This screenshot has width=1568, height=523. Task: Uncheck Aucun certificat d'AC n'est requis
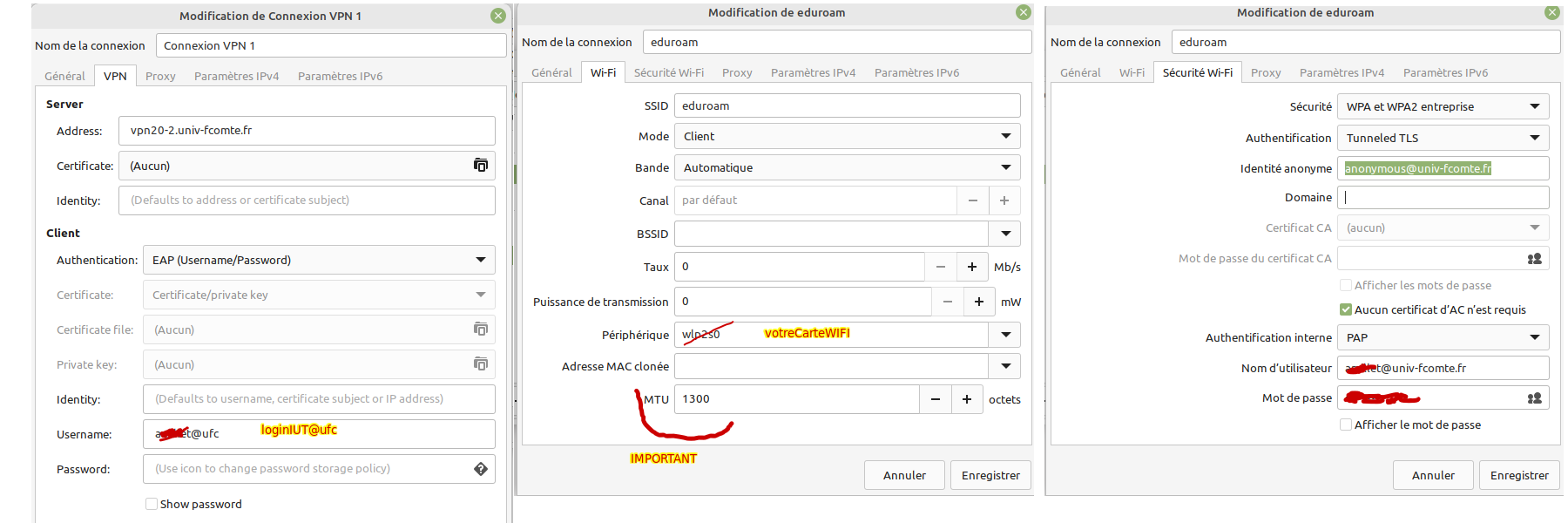(x=1346, y=309)
